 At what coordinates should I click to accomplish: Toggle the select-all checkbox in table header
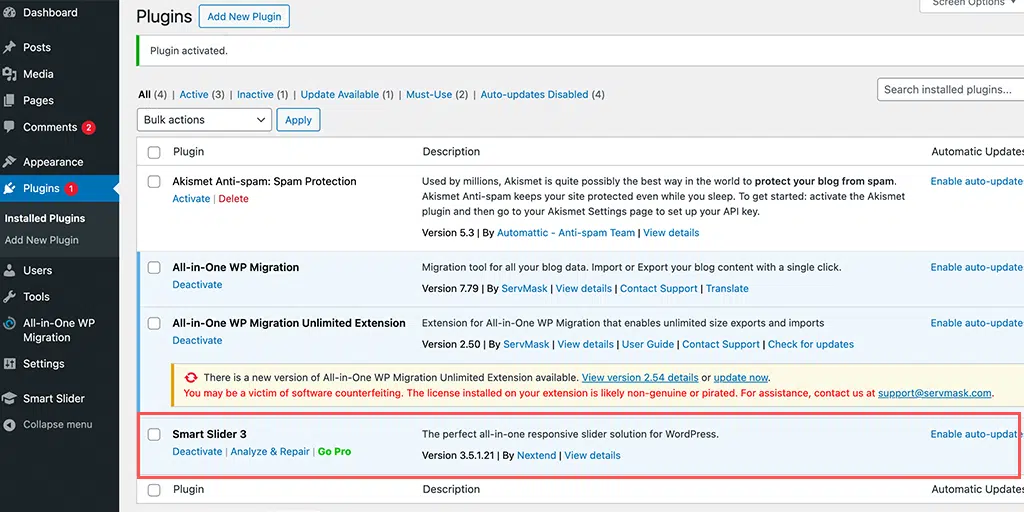coord(154,152)
